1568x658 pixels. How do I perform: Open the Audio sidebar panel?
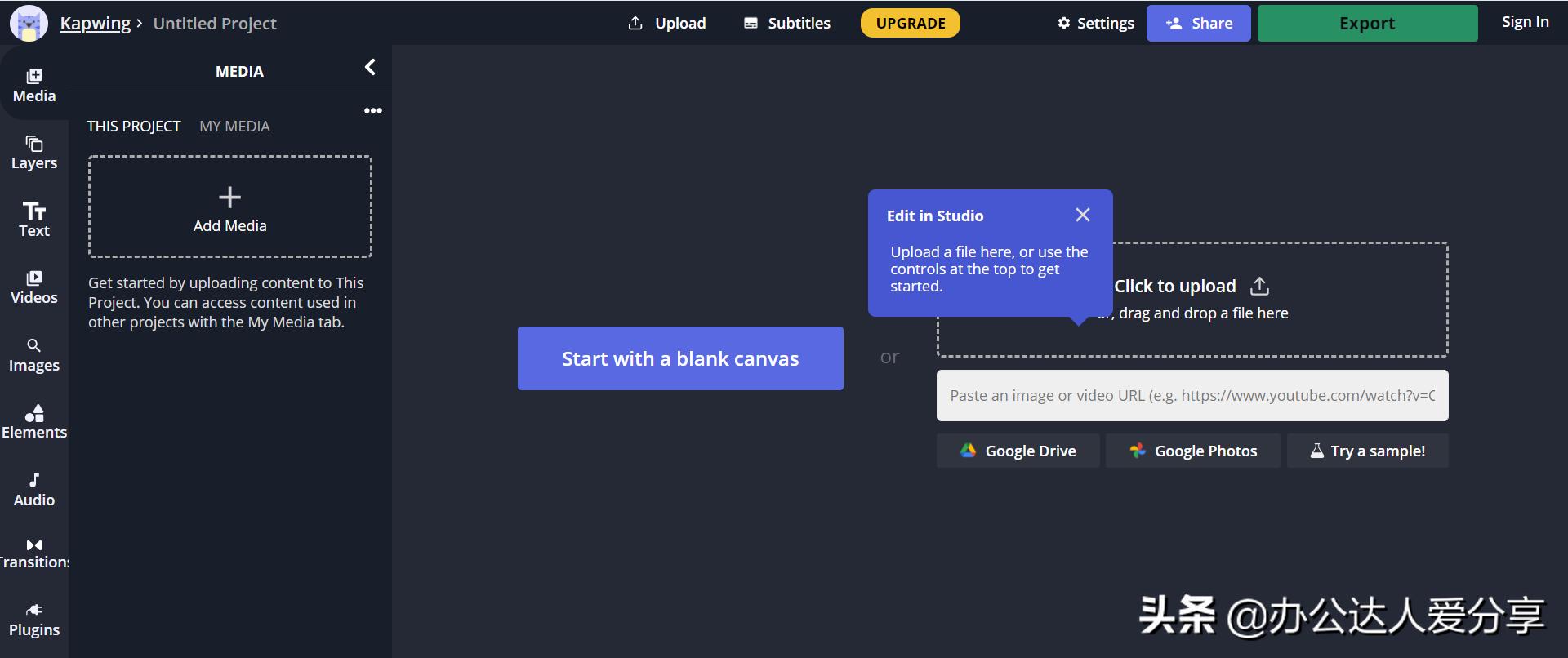33,490
